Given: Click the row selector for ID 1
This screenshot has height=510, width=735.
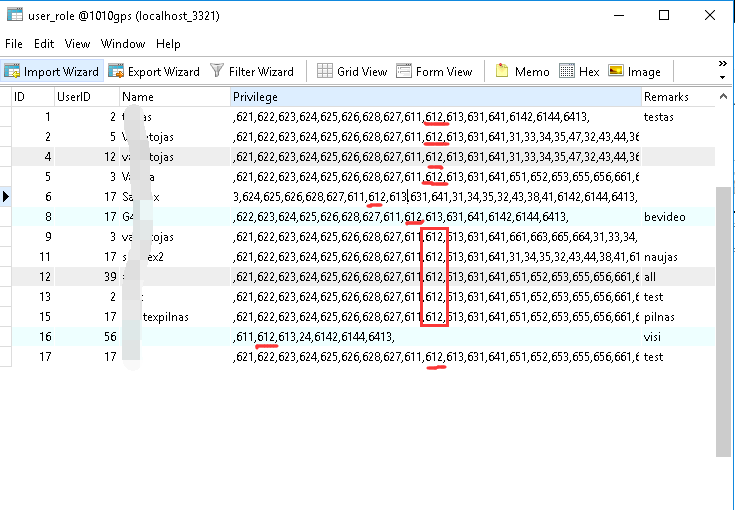Looking at the screenshot, I should coord(6,117).
